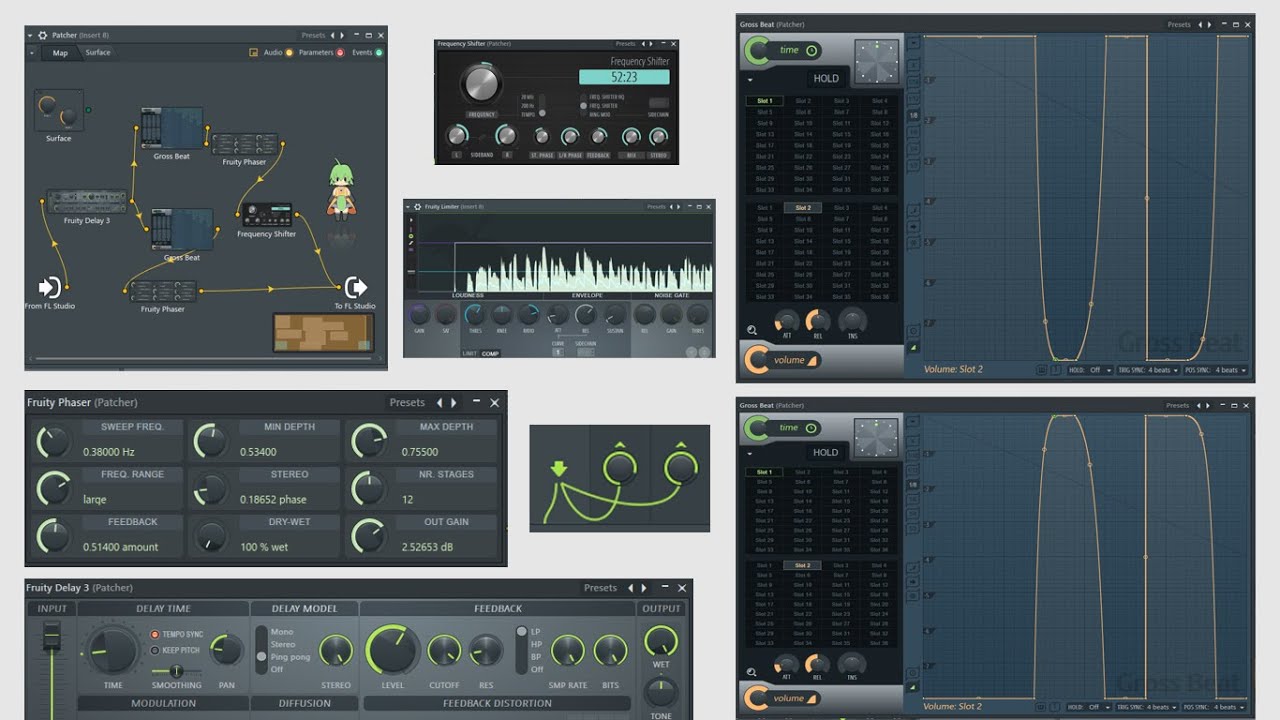This screenshot has width=1280, height=720.
Task: Click the Feedback knob in Frequency Shifter
Action: coord(598,137)
